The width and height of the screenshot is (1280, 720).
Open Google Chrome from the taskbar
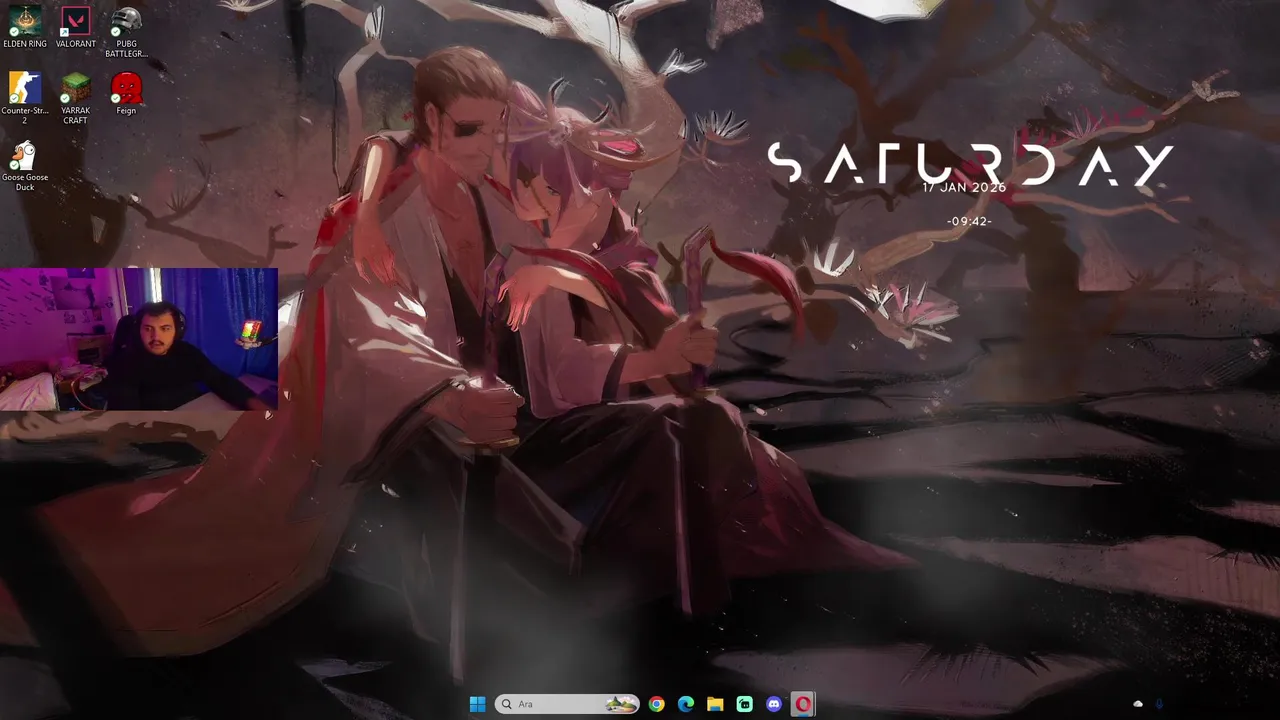[656, 704]
